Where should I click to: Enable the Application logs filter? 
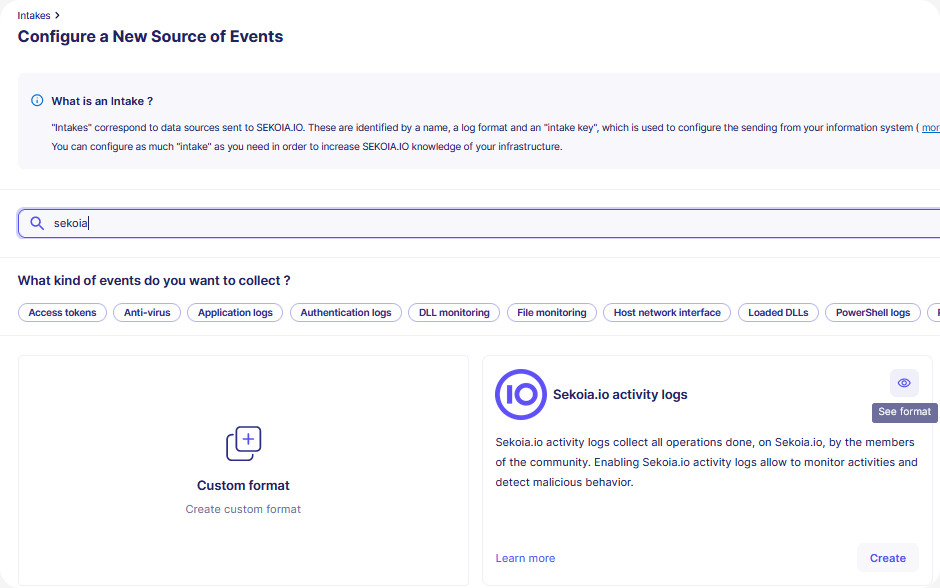point(235,313)
